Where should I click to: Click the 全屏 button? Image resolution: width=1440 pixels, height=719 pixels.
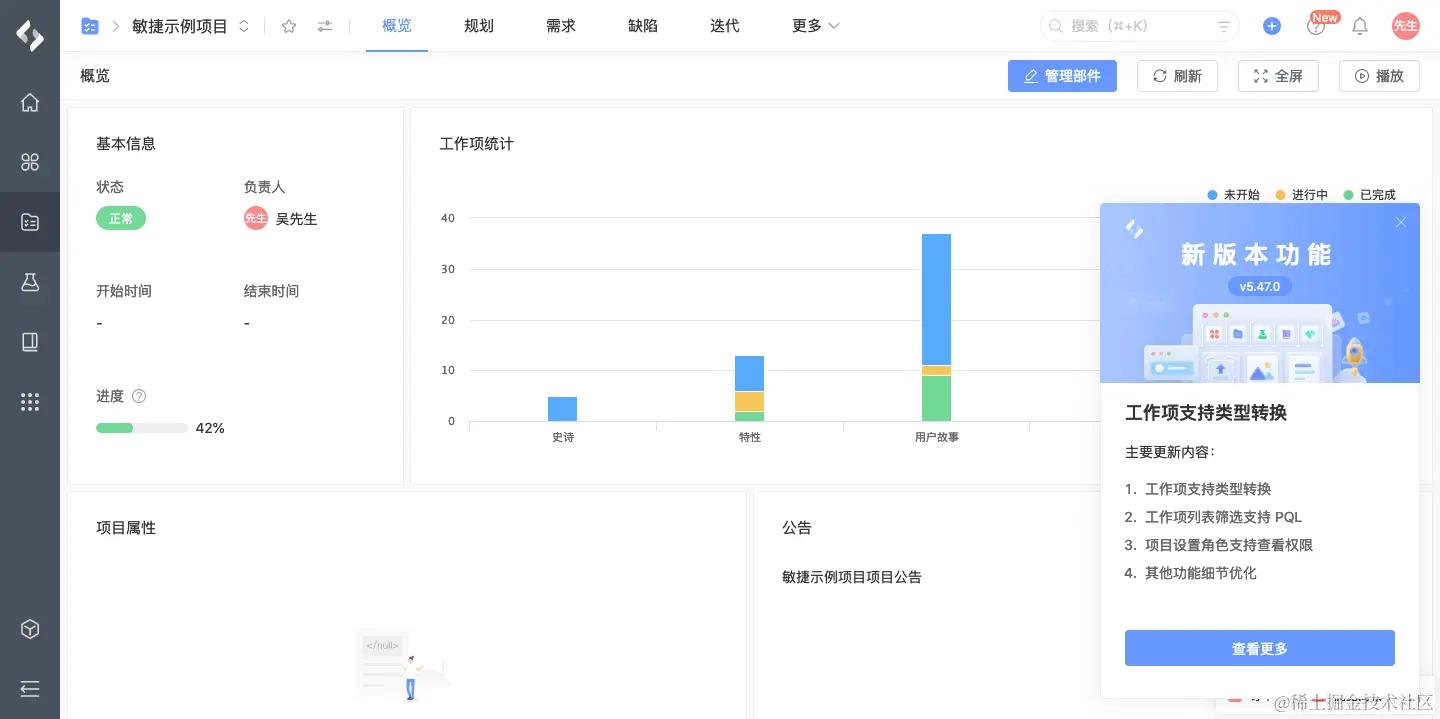tap(1278, 76)
